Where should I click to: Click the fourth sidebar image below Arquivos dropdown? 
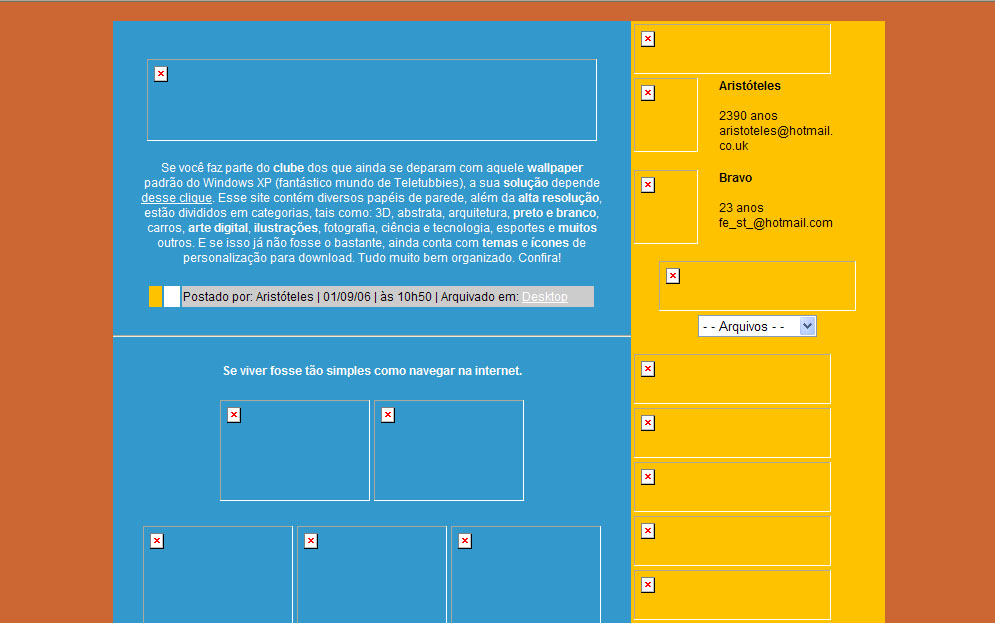pos(732,541)
